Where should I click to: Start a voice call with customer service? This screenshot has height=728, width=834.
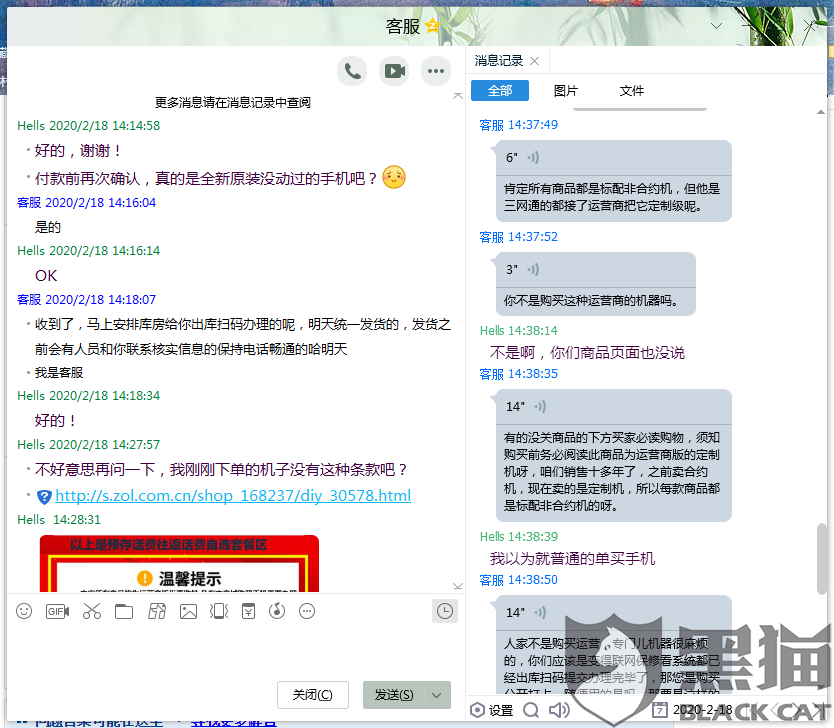pyautogui.click(x=352, y=71)
